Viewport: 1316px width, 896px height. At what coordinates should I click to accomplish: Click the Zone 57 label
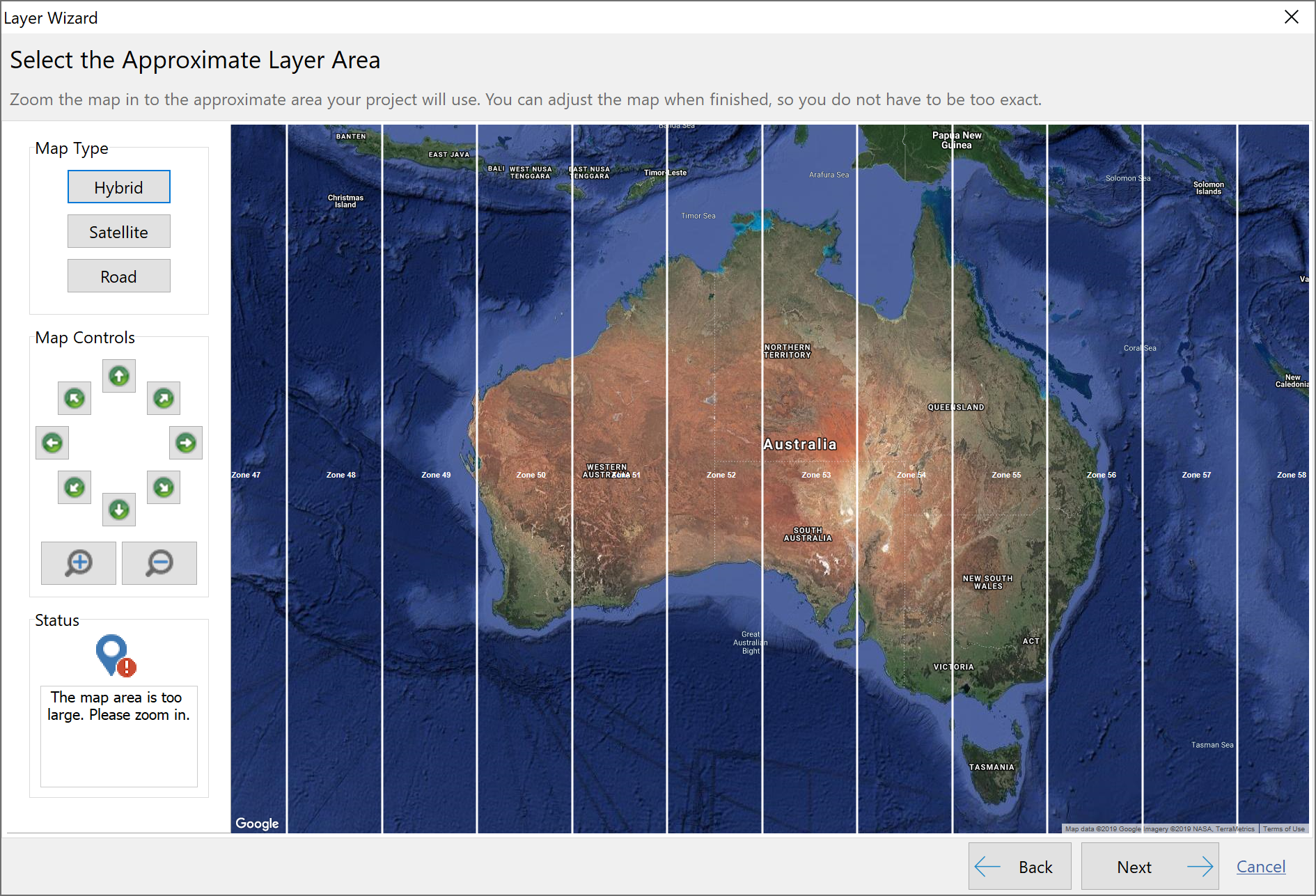(1196, 475)
